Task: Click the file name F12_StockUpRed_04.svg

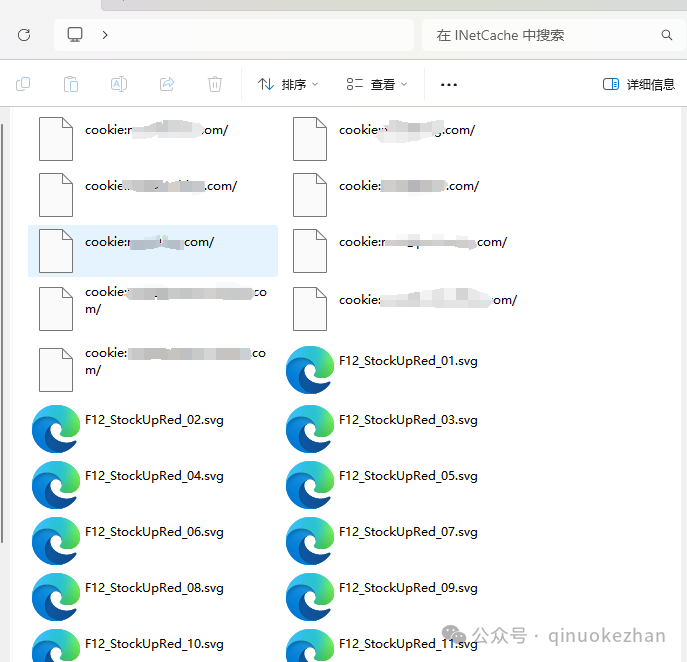Action: coord(154,476)
